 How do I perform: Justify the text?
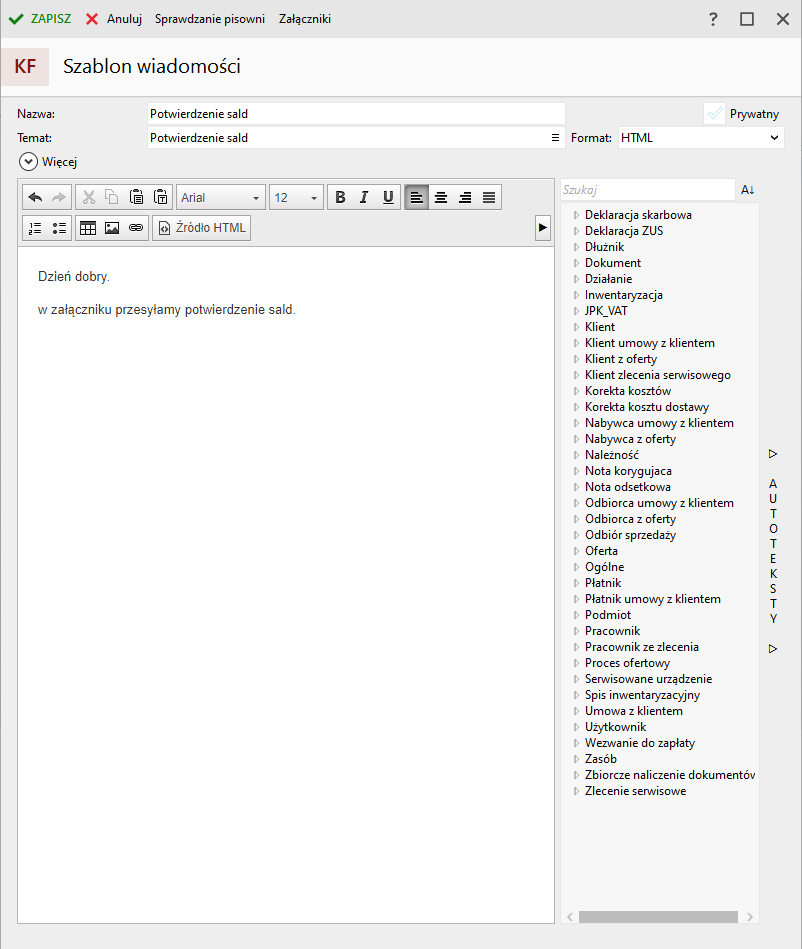[x=489, y=197]
